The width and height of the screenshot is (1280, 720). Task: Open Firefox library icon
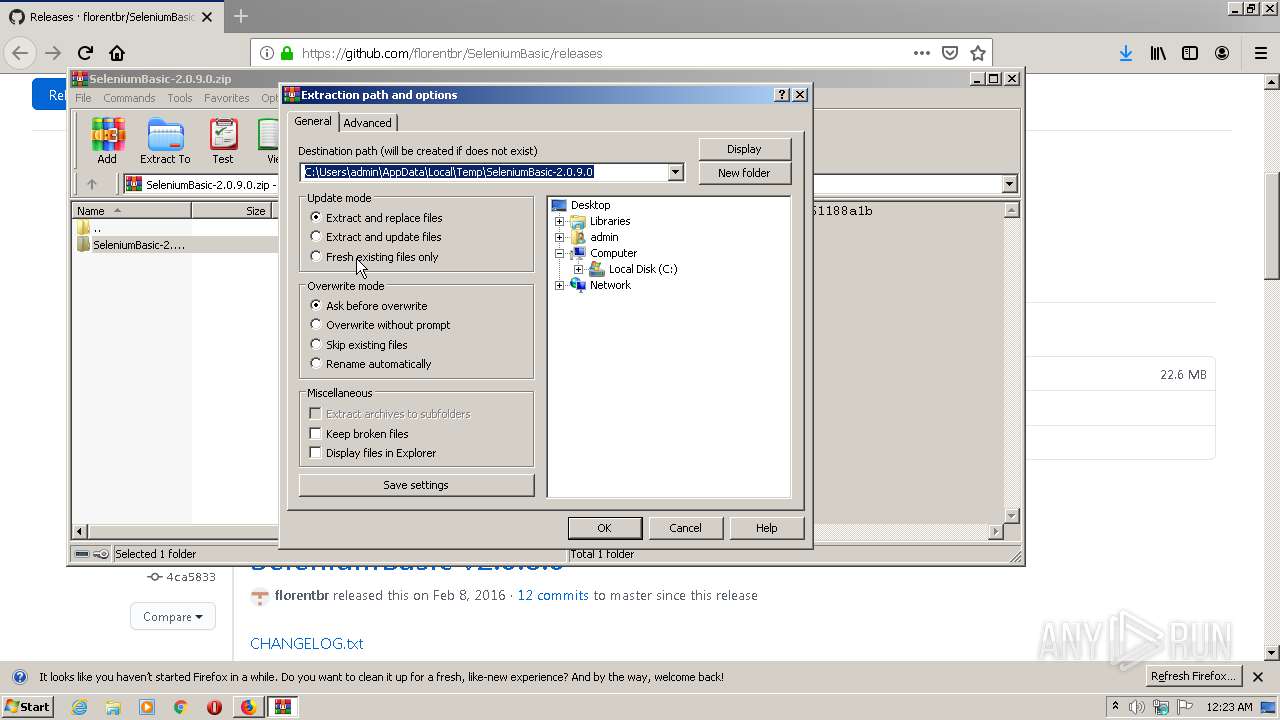[1158, 53]
